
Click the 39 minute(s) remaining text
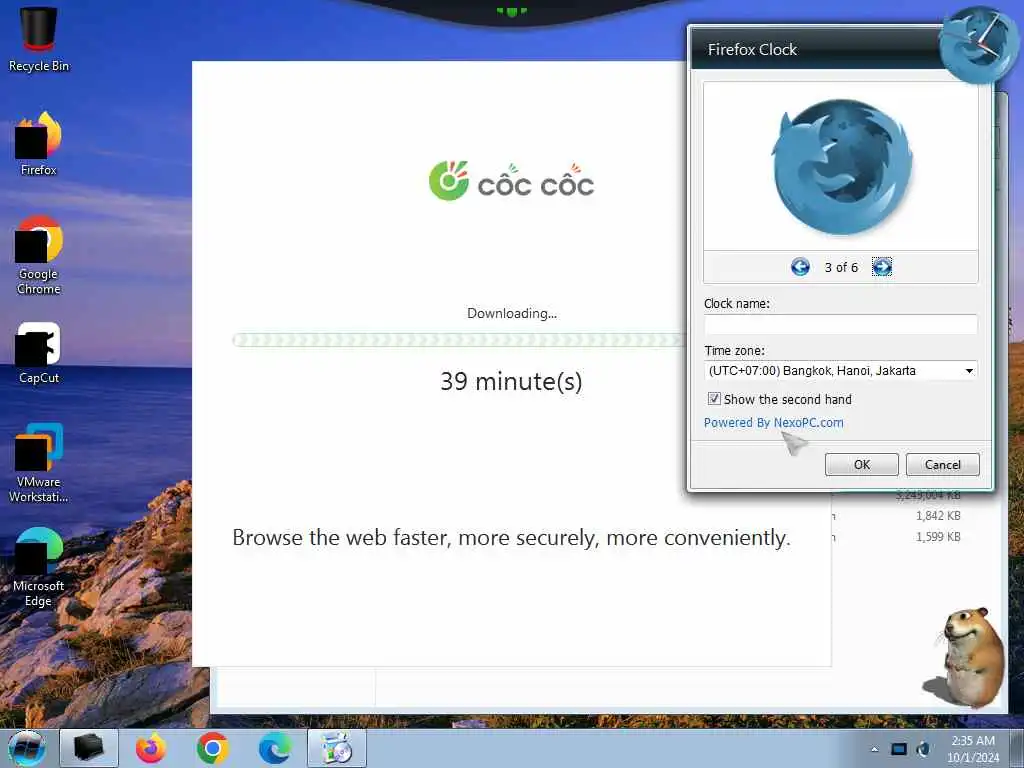coord(511,381)
